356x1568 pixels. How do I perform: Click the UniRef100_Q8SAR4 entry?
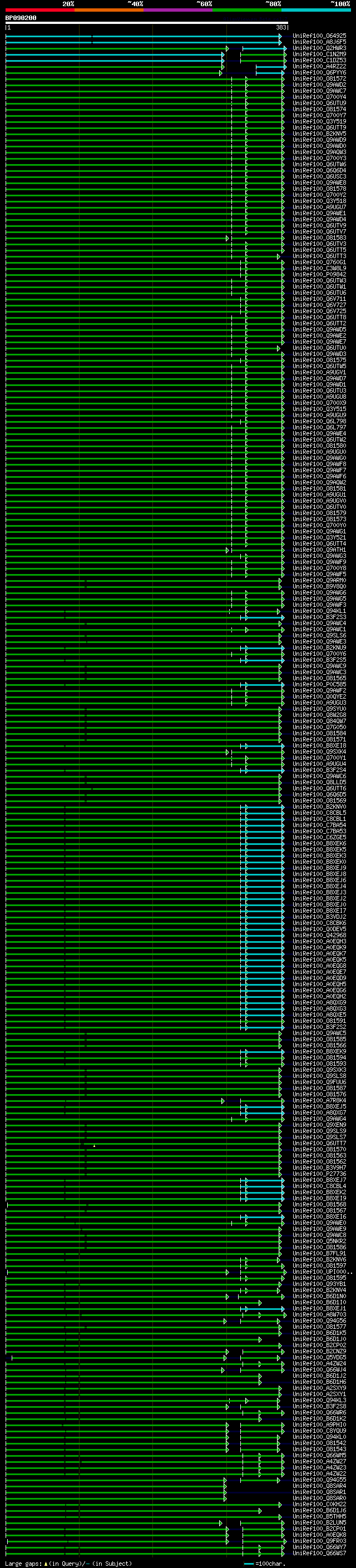[319, 1486]
